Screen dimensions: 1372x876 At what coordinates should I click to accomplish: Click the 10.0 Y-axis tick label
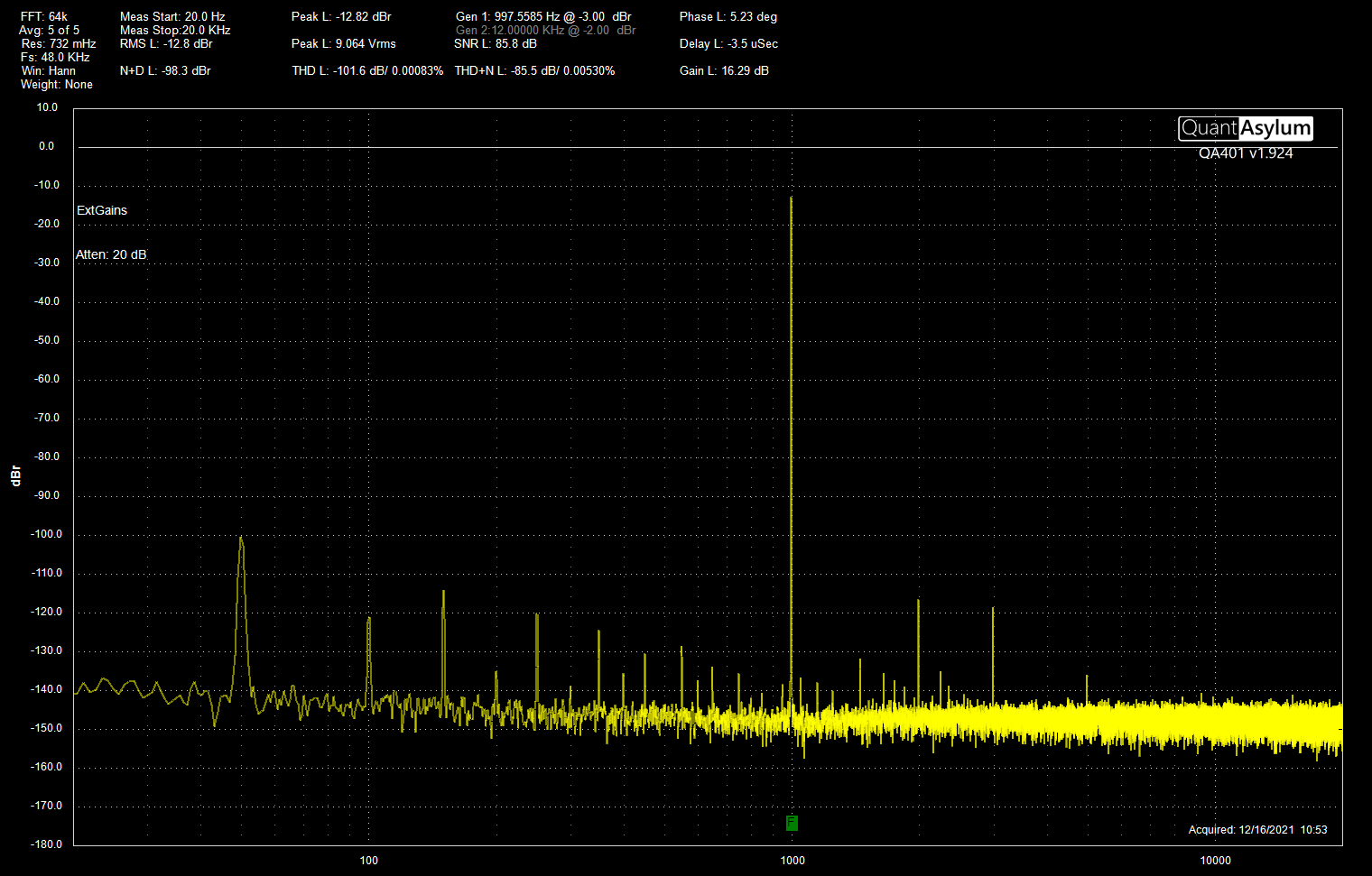coord(47,107)
